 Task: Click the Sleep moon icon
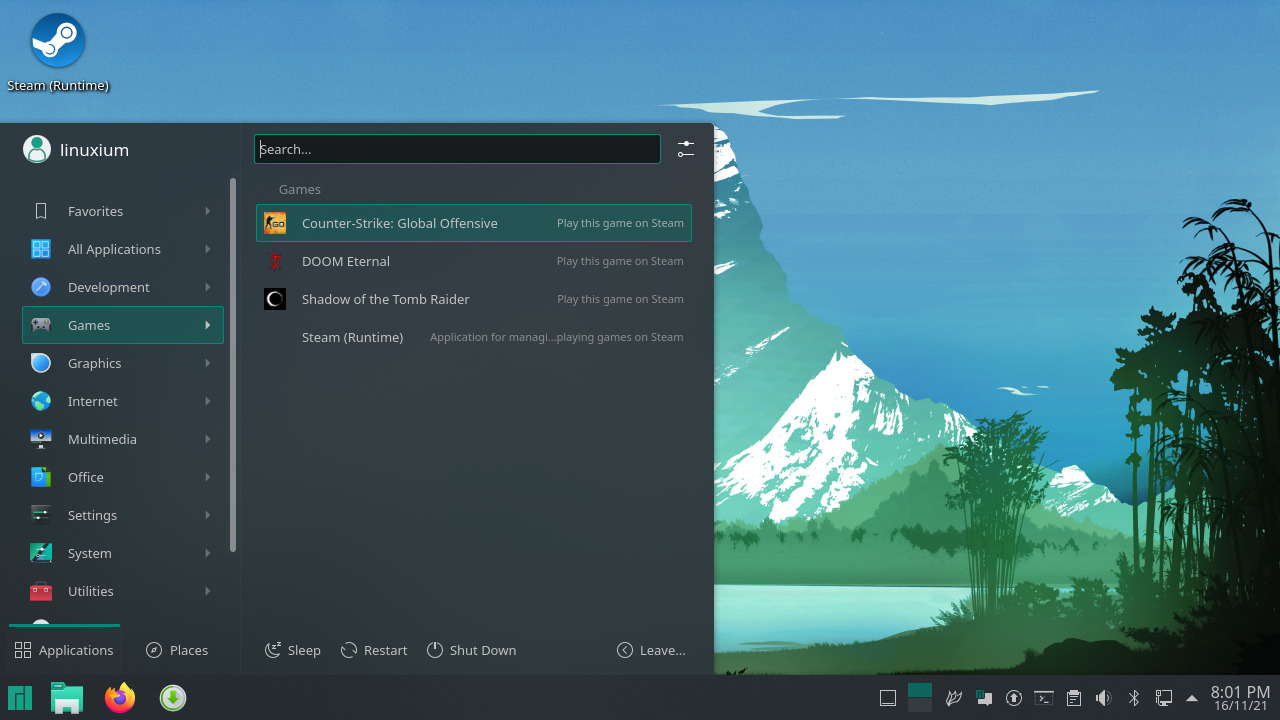tap(273, 650)
